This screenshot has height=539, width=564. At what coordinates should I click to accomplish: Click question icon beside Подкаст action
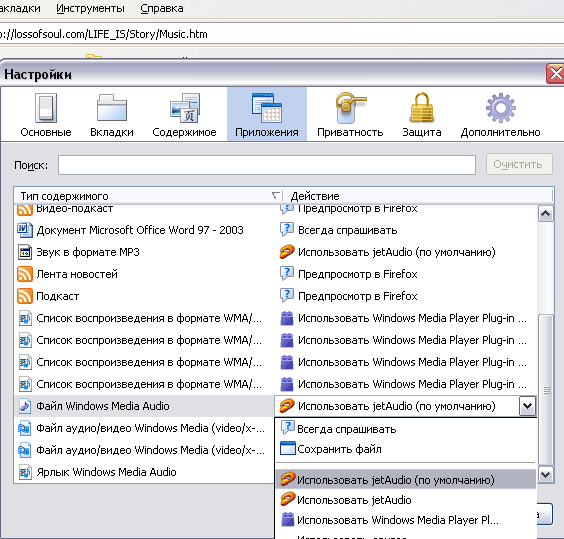click(x=287, y=295)
